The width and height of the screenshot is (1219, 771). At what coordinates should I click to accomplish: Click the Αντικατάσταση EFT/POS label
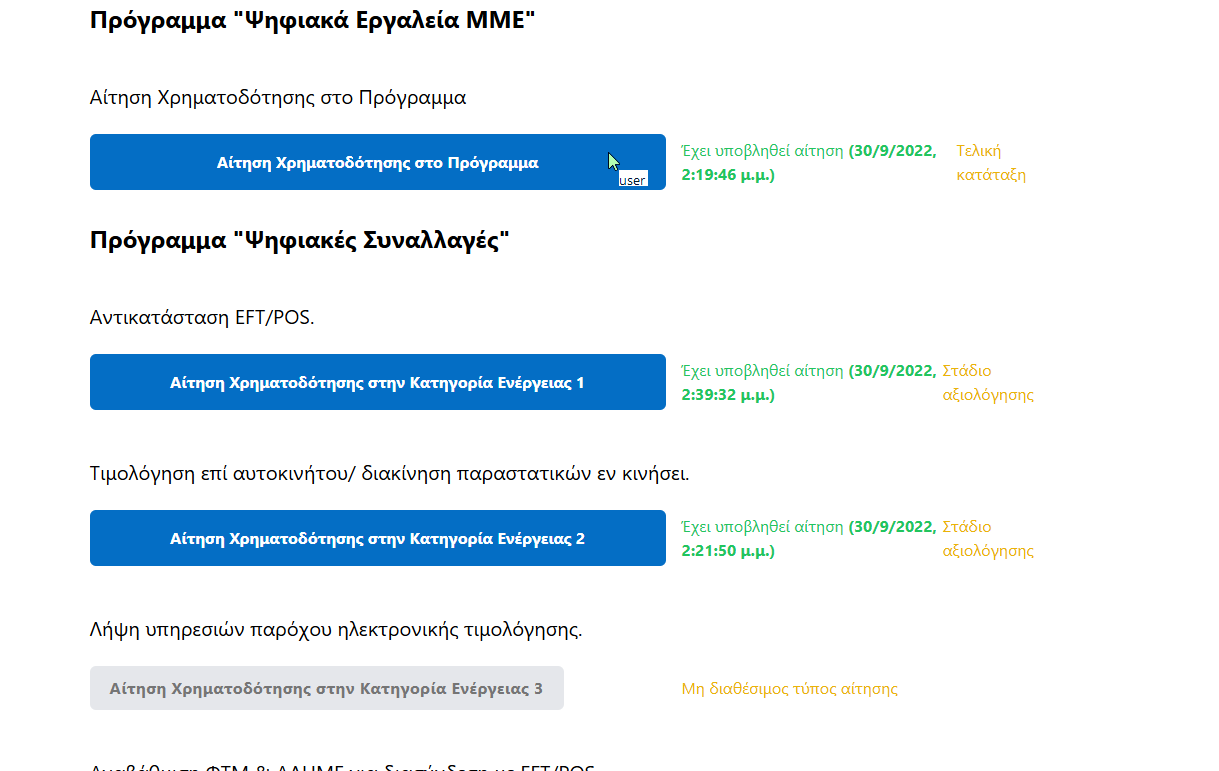202,318
